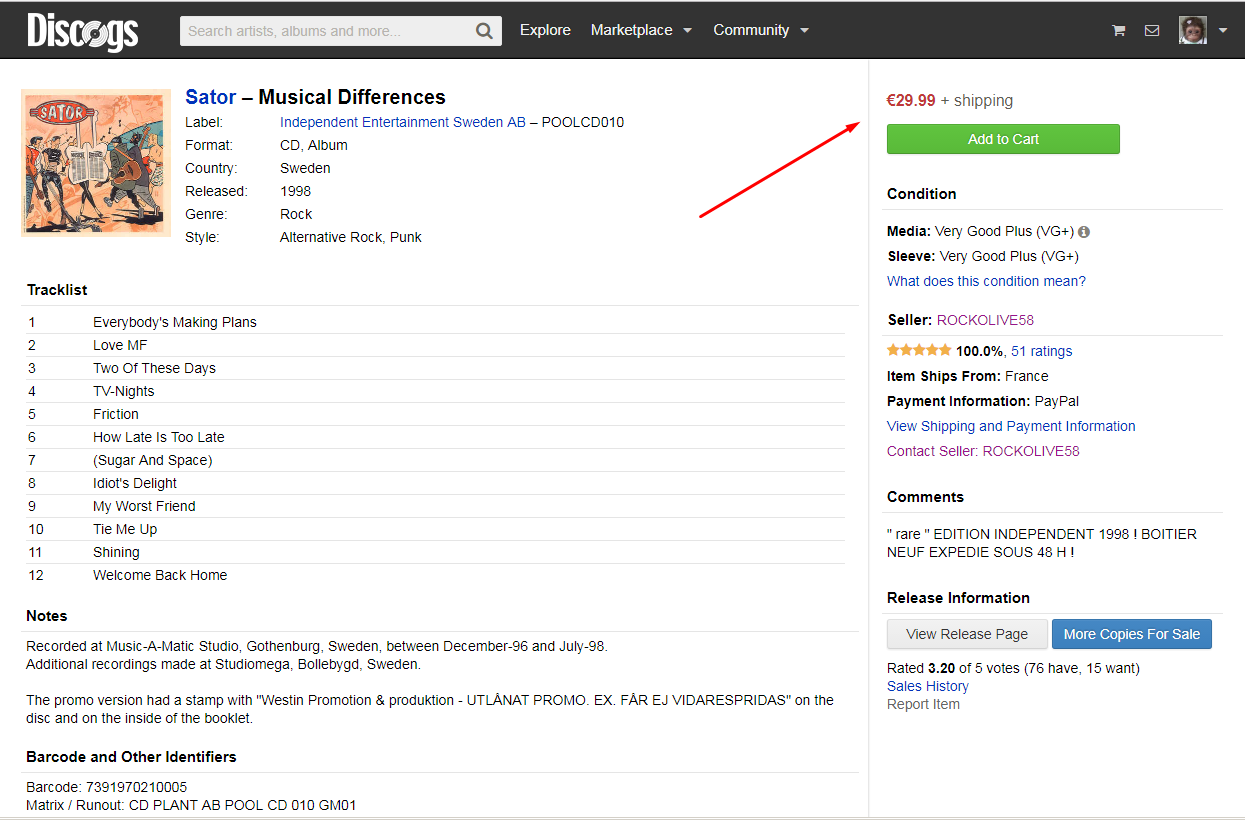Click the View Release Page button
Screen dimensions: 1245x820
coord(967,634)
